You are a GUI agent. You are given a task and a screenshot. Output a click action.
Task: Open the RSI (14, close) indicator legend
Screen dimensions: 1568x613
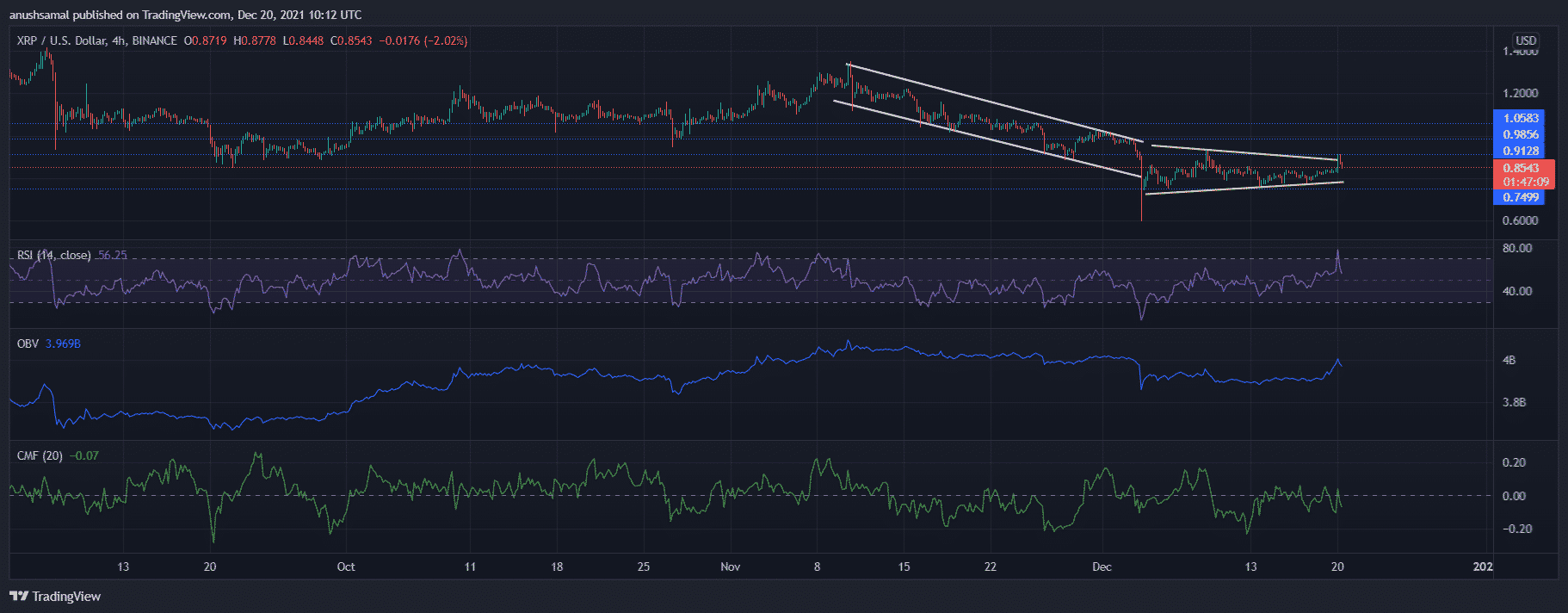click(x=53, y=255)
